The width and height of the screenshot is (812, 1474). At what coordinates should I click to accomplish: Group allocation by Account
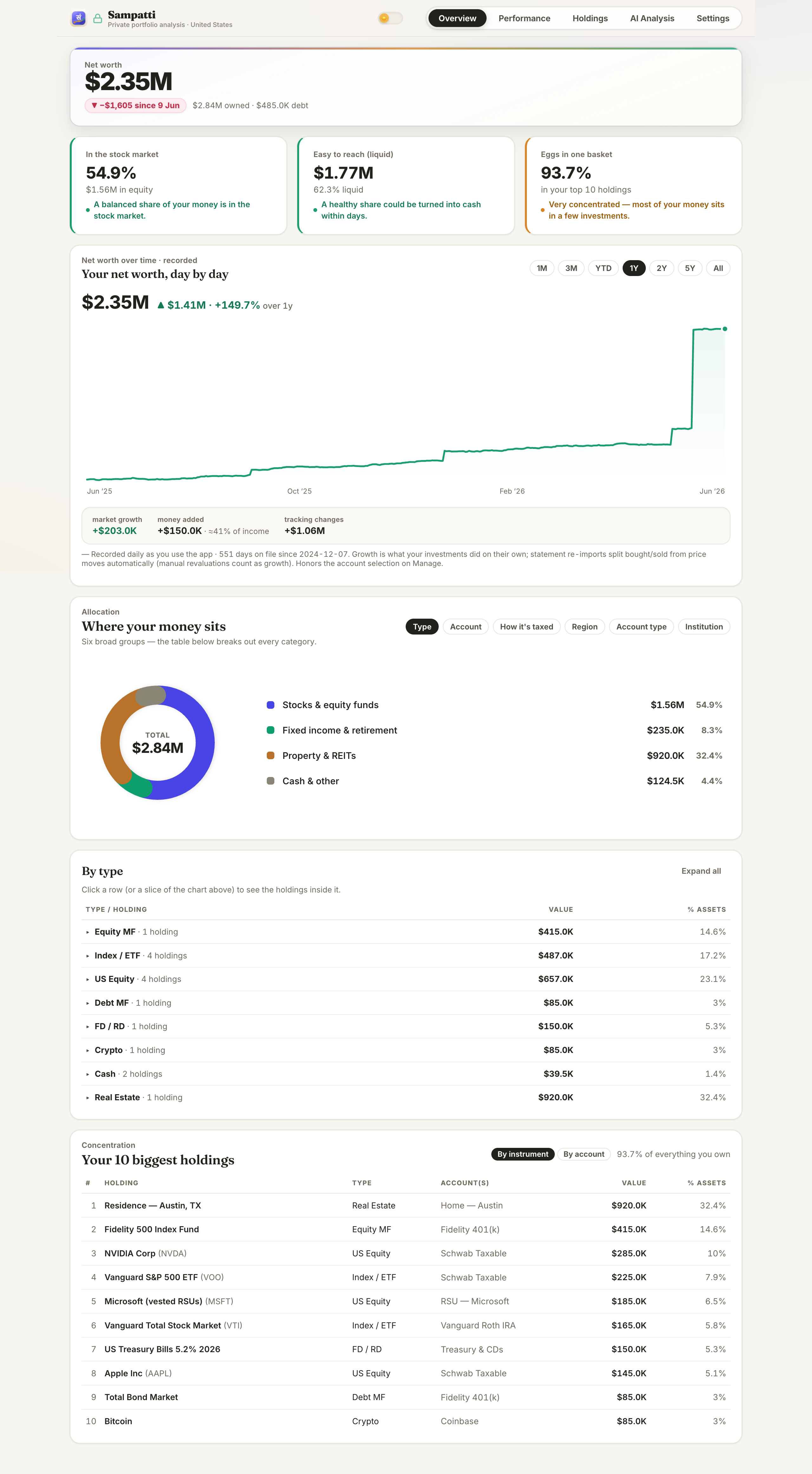click(466, 627)
